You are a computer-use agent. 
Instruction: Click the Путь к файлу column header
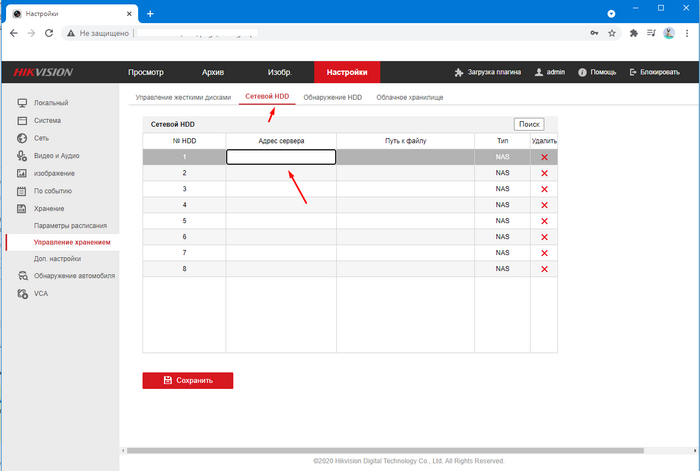point(405,141)
